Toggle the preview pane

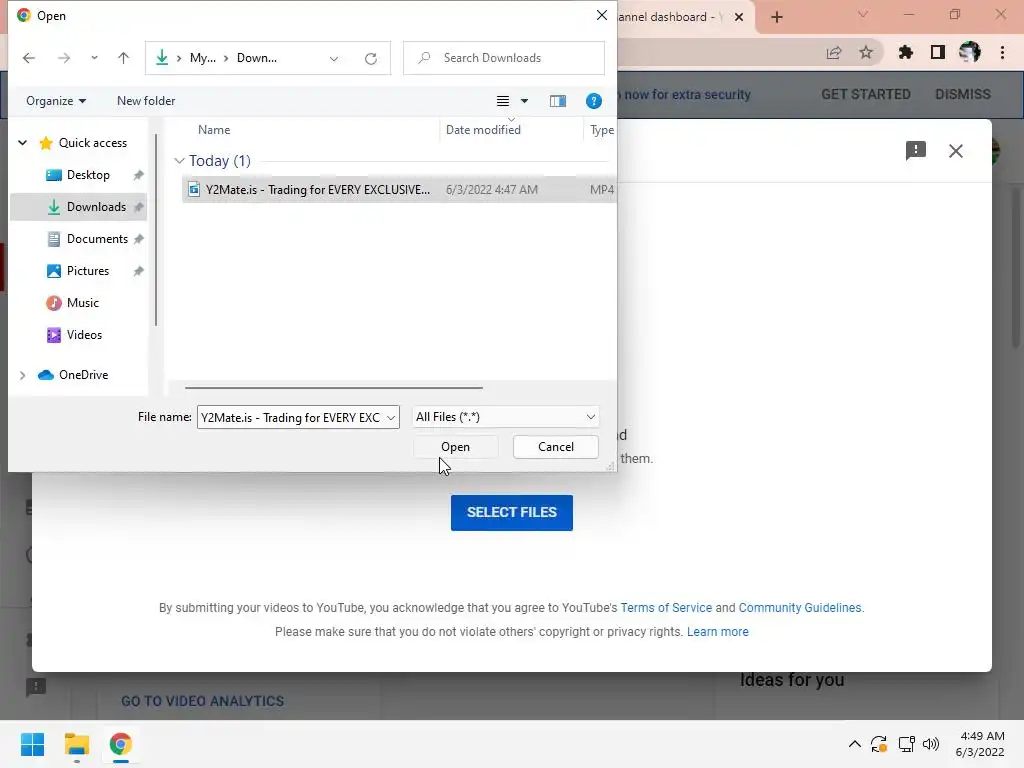pos(558,101)
